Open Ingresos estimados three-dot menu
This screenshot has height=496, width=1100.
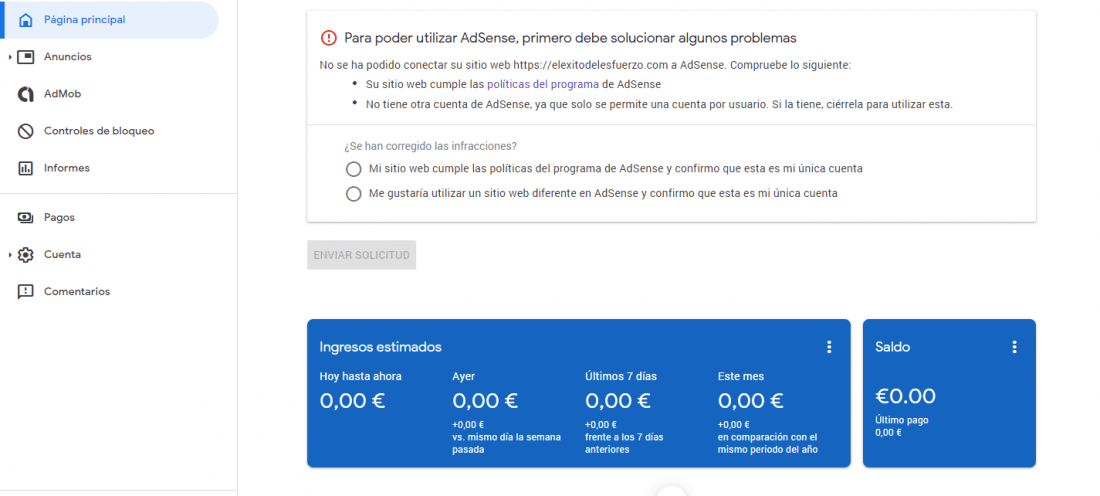pyautogui.click(x=829, y=347)
